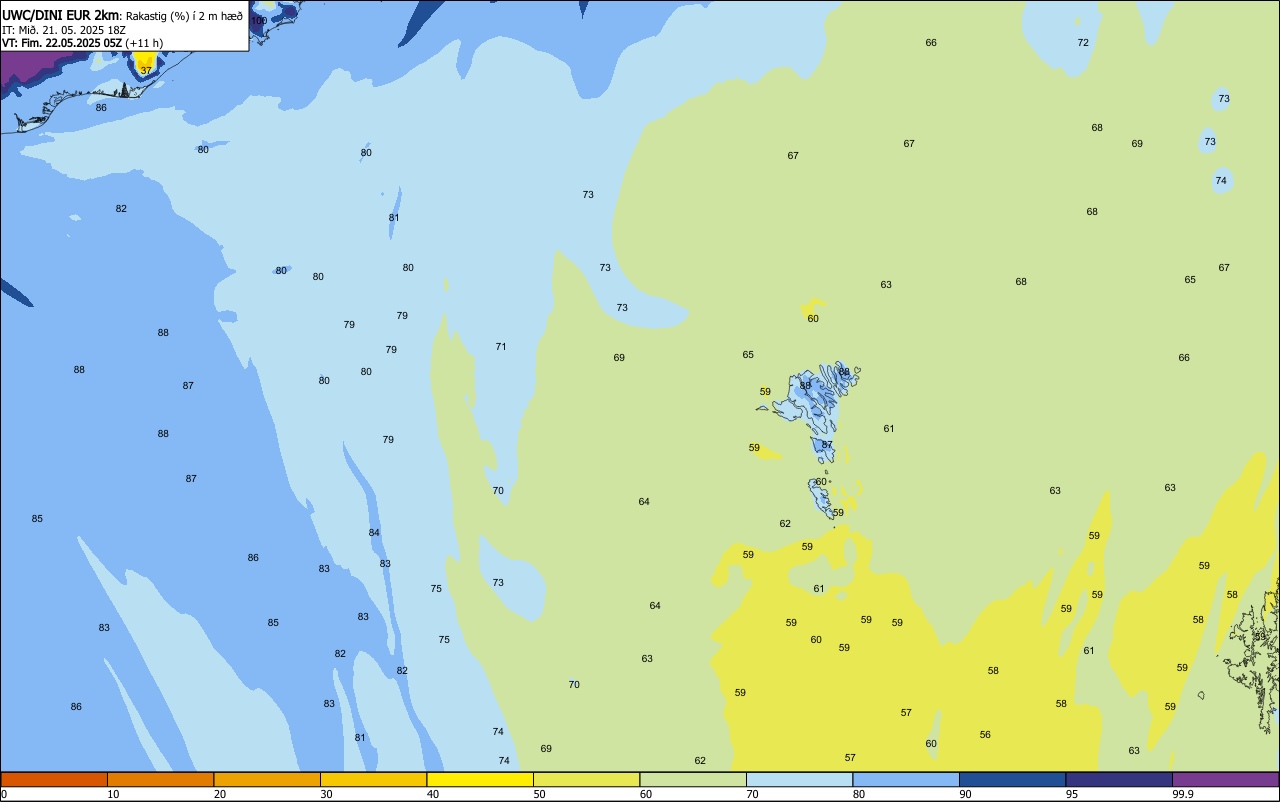Select the '56' humidity value

click(x=985, y=735)
